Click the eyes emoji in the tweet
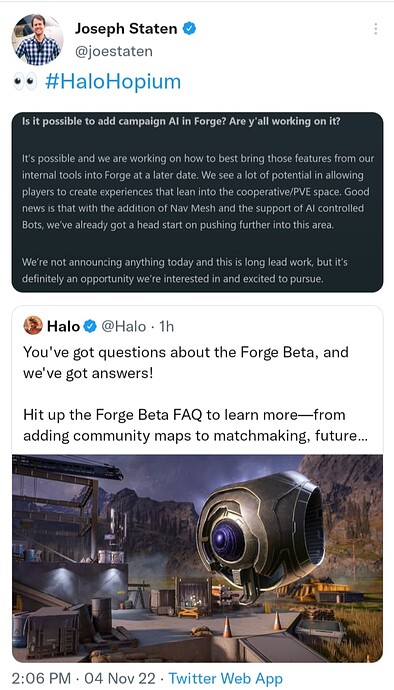This screenshot has height=690, width=394. coord(25,82)
